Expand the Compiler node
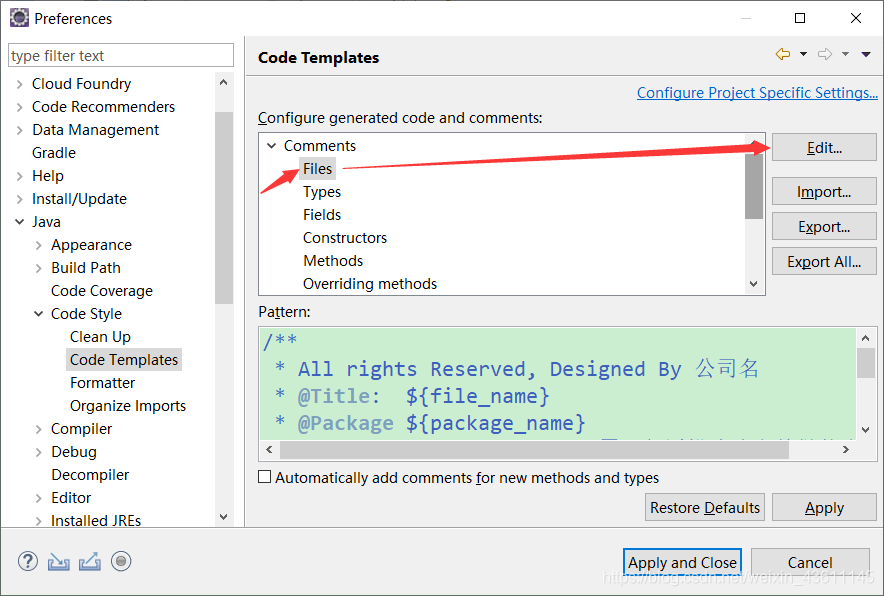This screenshot has width=884, height=596. (38, 429)
